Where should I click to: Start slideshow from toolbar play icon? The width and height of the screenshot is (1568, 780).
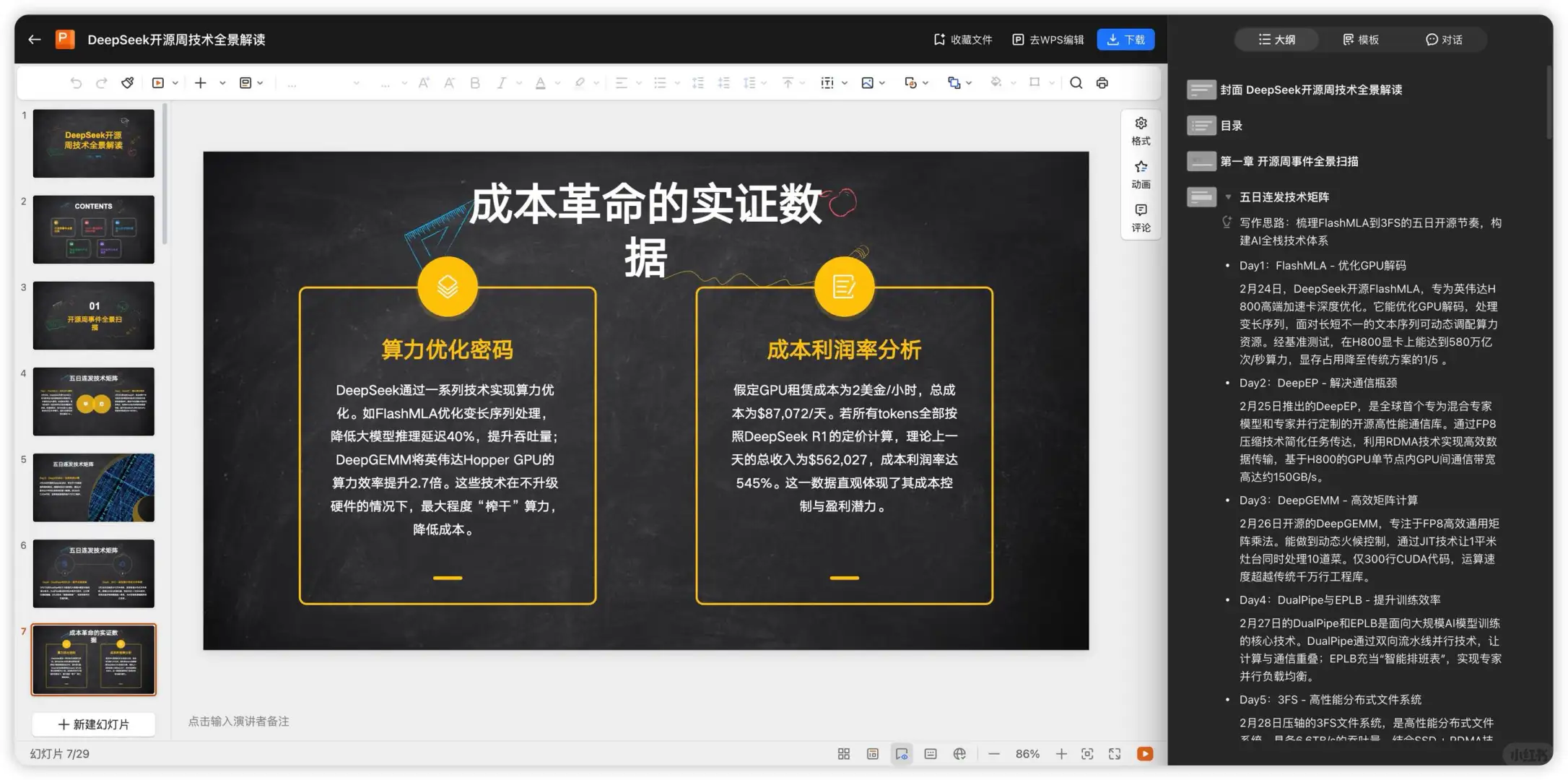click(158, 83)
